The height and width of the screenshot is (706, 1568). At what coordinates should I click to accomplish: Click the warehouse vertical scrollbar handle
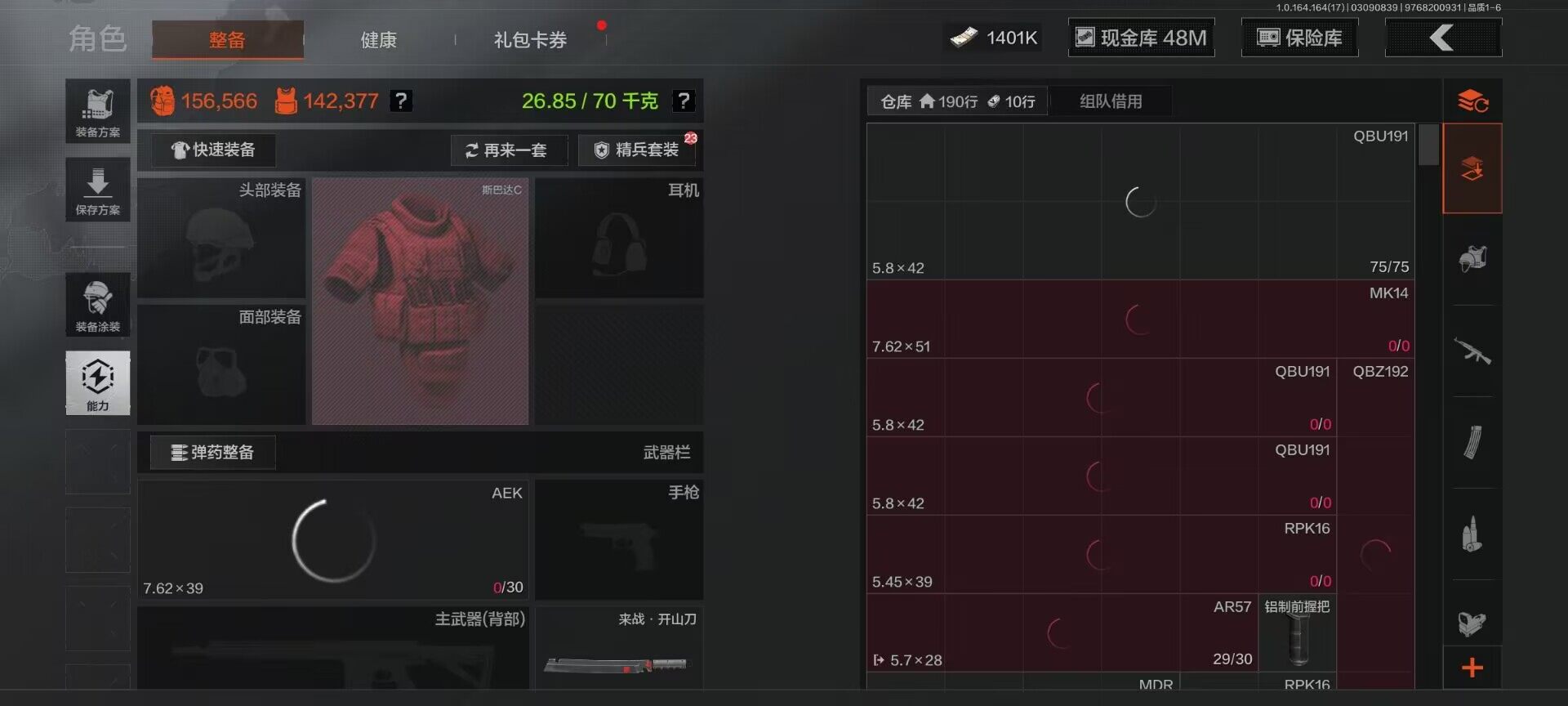1428,145
